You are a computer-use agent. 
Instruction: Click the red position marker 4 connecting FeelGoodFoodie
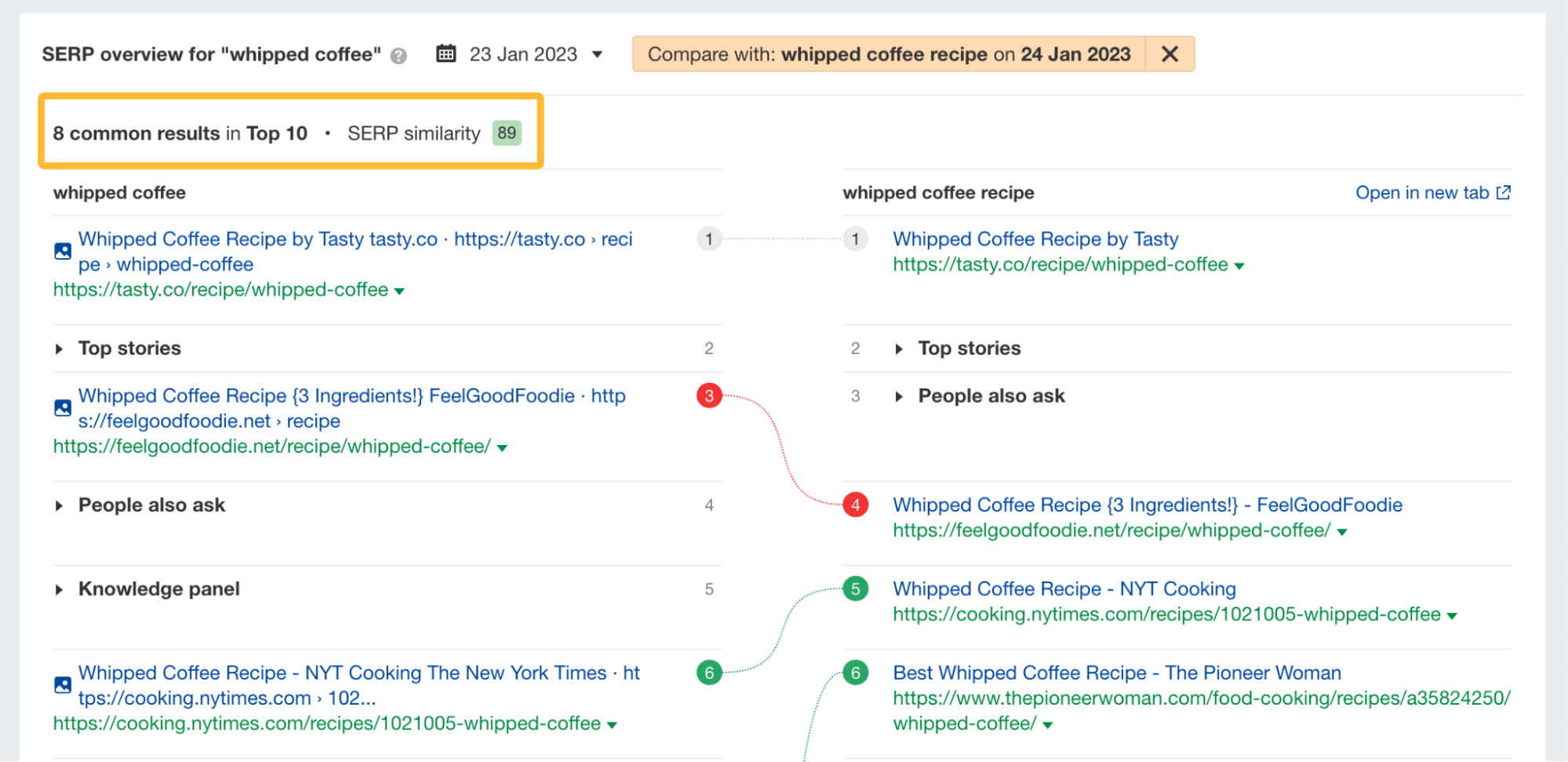(x=855, y=505)
